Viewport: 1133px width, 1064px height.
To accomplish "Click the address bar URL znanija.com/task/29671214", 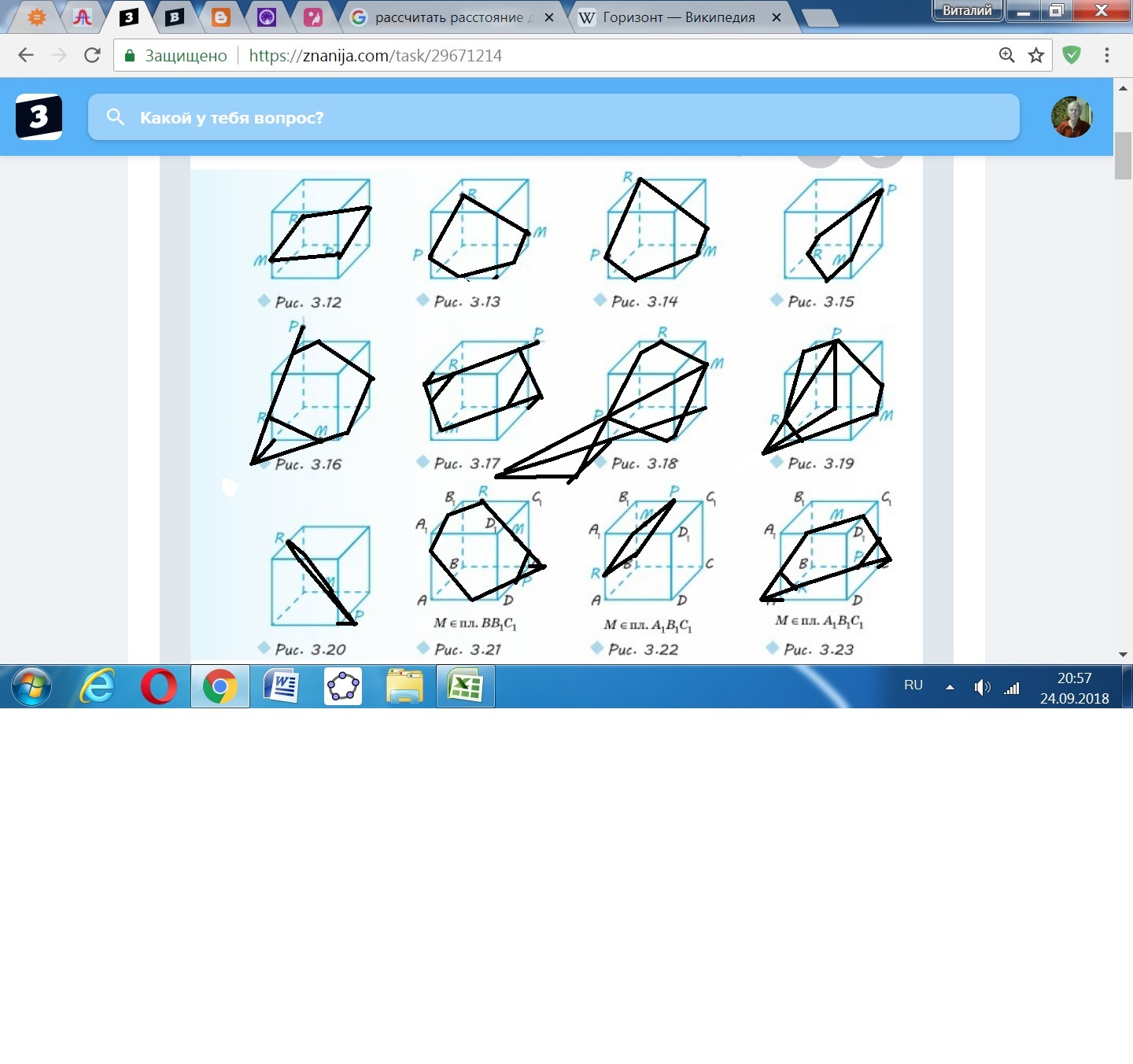I will 375,56.
